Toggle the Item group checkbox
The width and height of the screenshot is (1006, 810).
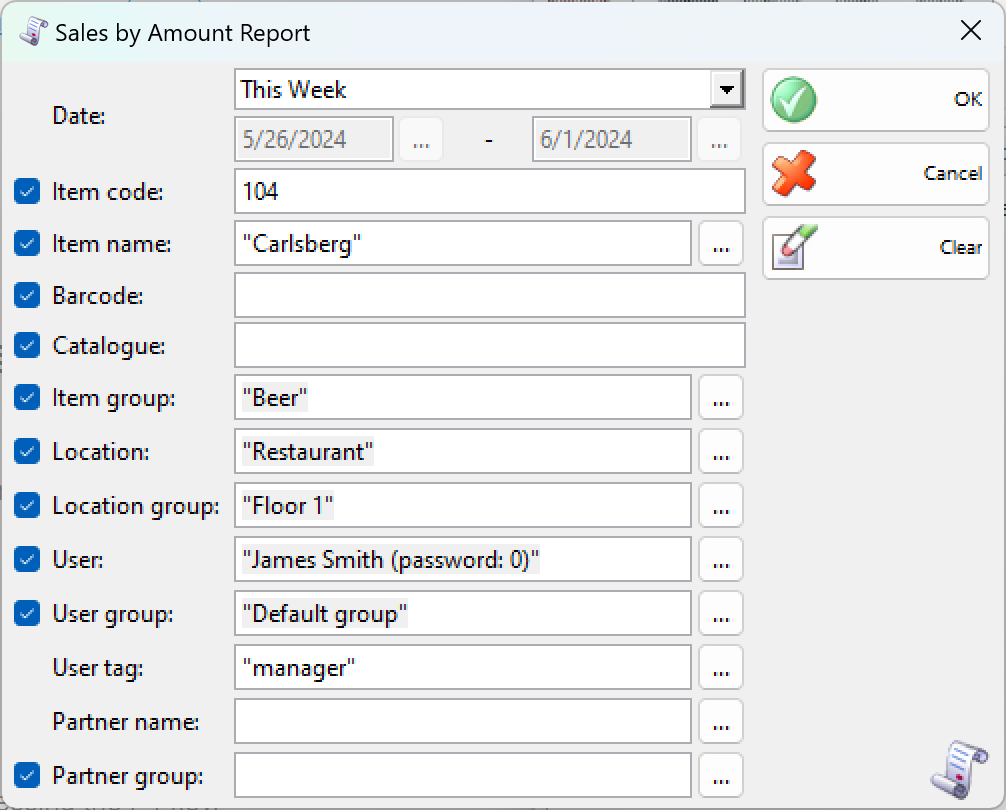(27, 398)
